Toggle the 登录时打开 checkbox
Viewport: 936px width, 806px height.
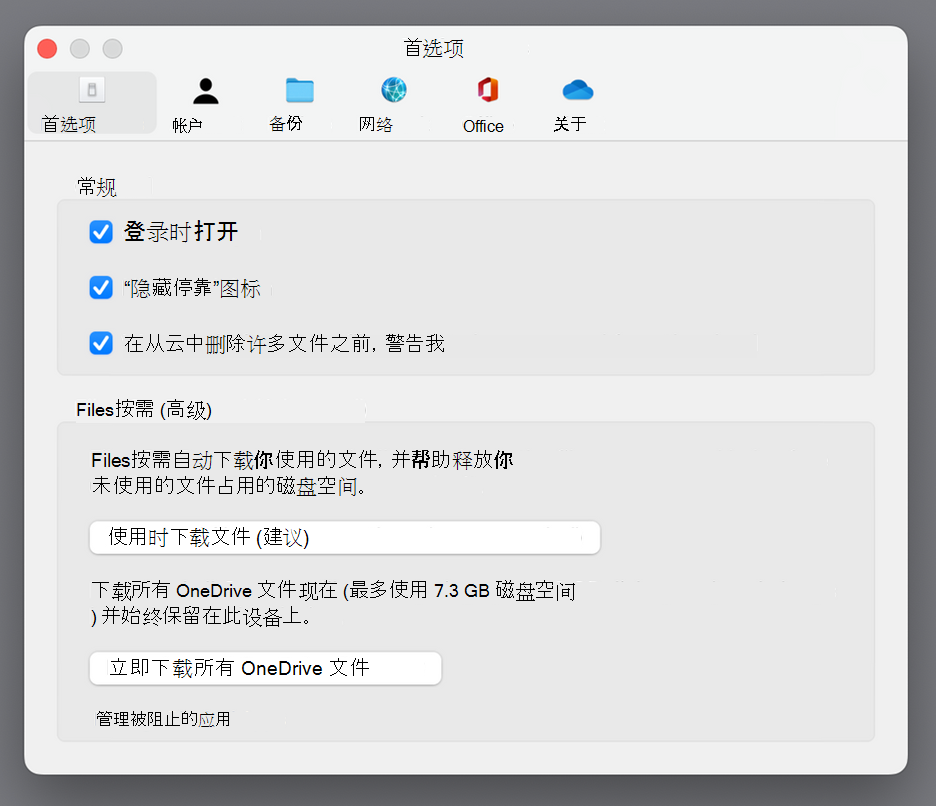tap(101, 232)
